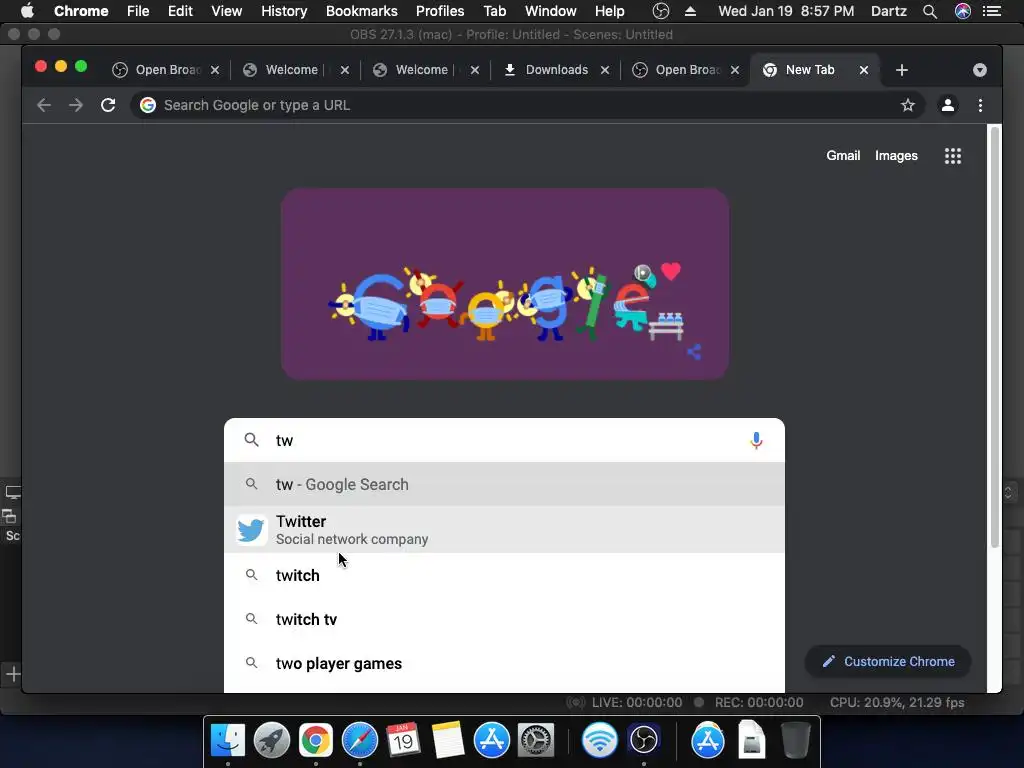
Task: Open Safari compass icon in Dock
Action: [360, 740]
